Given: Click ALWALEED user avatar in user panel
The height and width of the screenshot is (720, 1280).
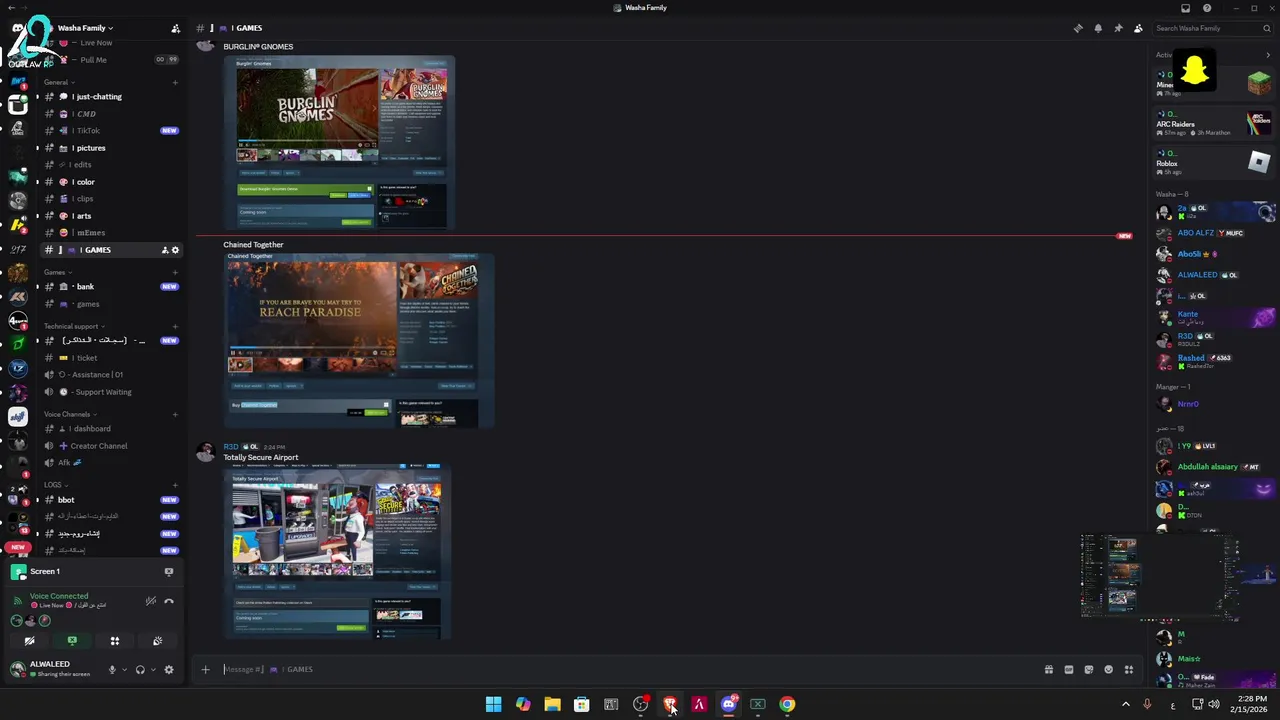Looking at the screenshot, I should (x=18, y=669).
